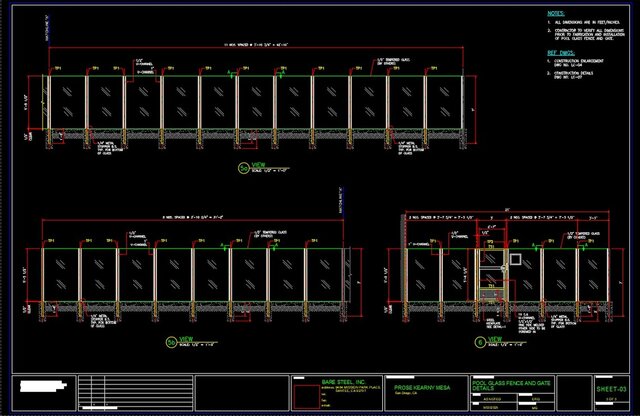Select the NOTES heading text

(x=556, y=14)
